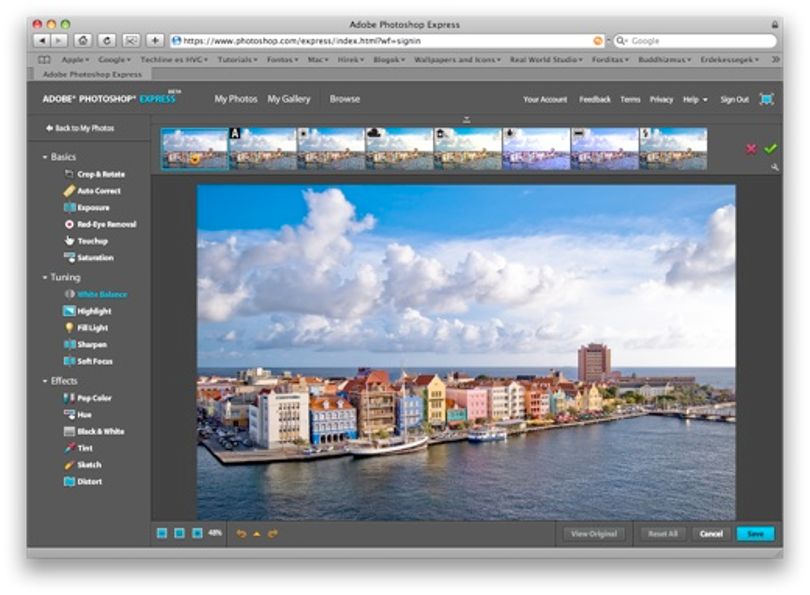This screenshot has width=810, height=595.
Task: Toggle the full screen mode icon
Action: tap(767, 99)
